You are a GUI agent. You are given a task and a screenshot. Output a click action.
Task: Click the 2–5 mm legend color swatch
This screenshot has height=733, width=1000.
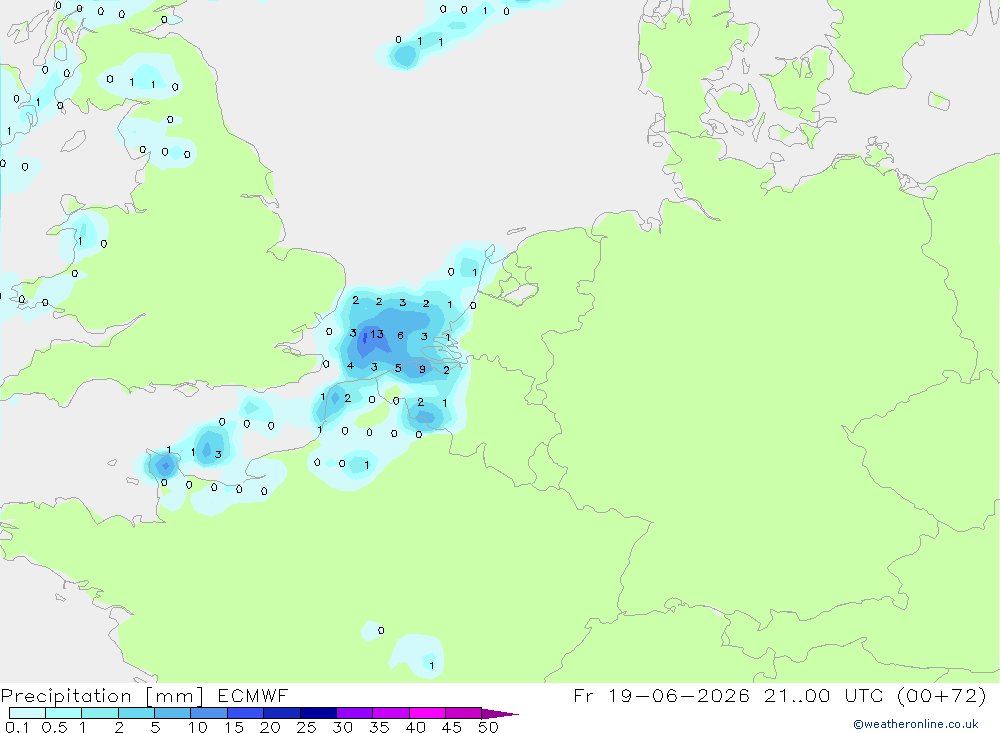coord(136,713)
